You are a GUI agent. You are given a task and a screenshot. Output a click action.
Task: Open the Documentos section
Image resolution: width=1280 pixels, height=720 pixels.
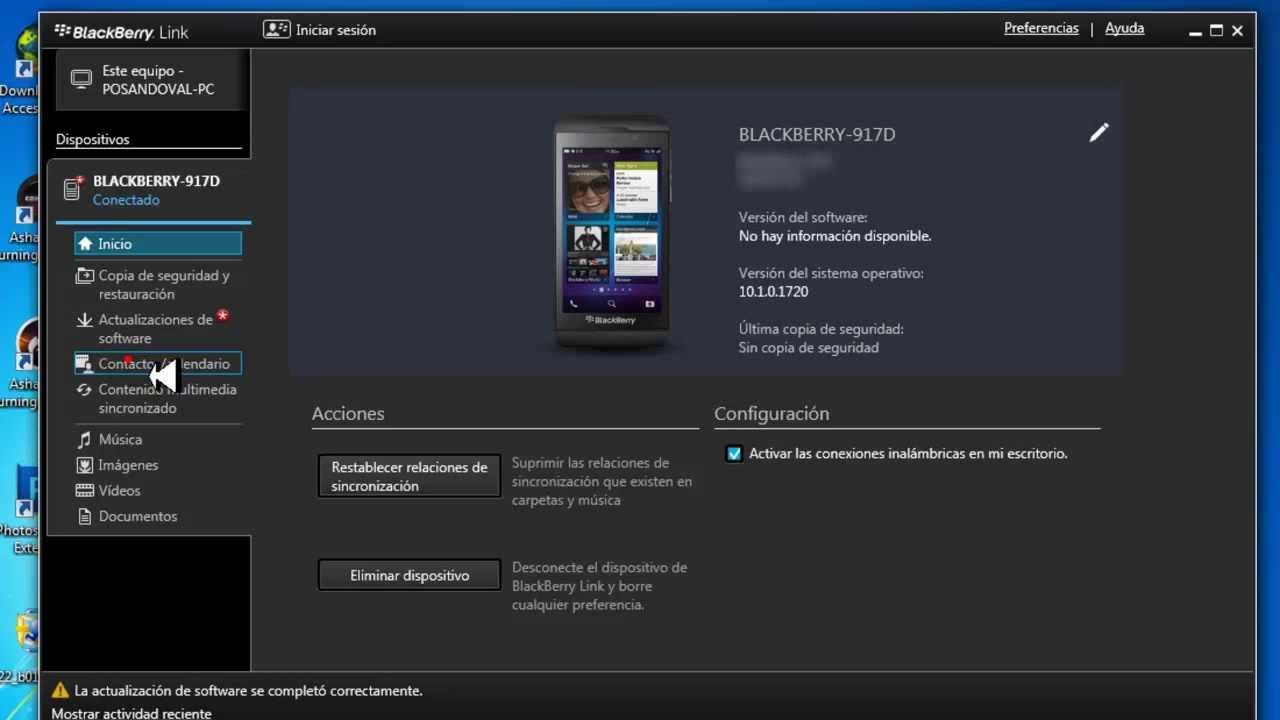pos(138,516)
